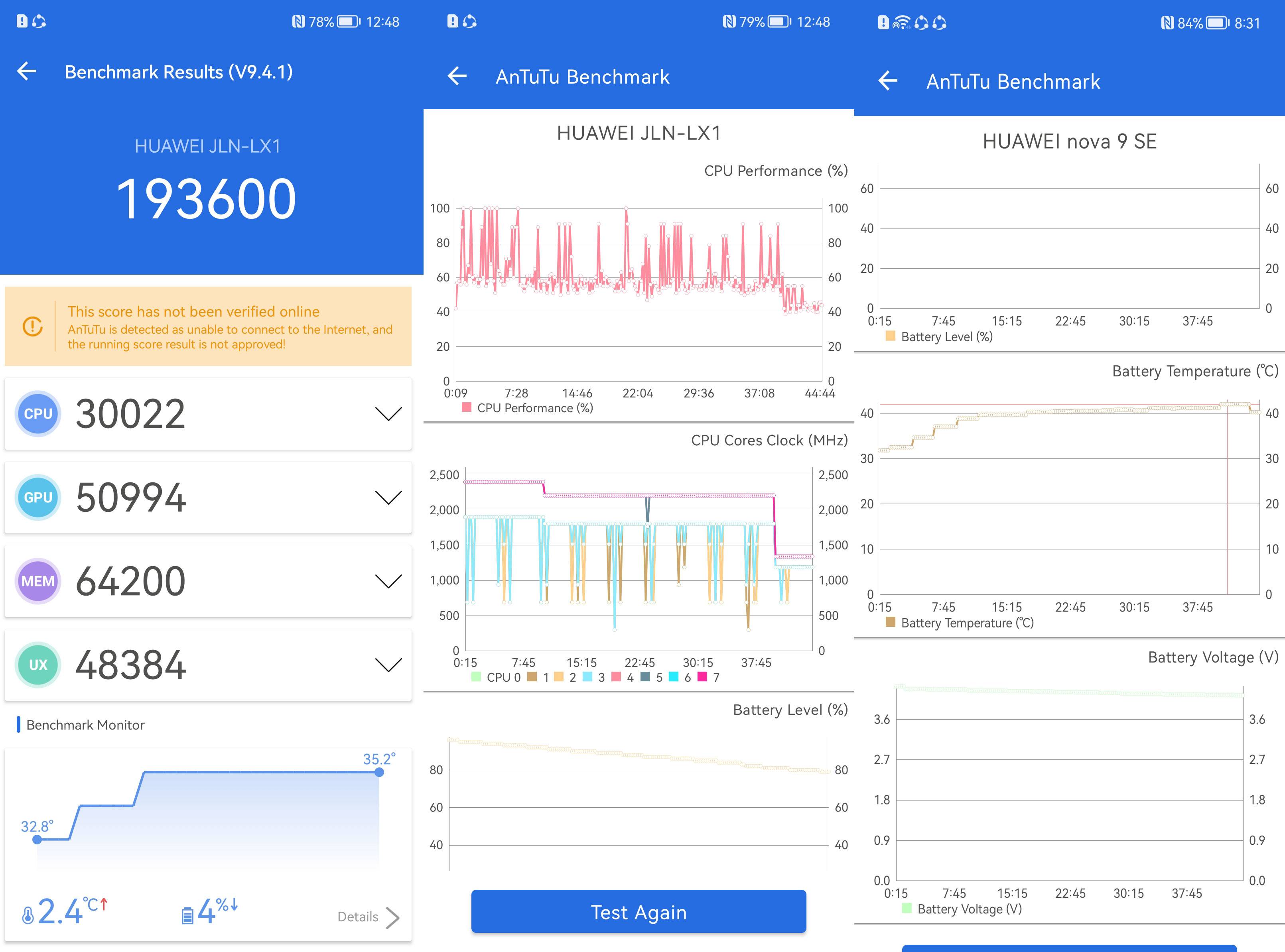Tap the CPU Performance (%) chart title
The image size is (1285, 952).
(776, 171)
